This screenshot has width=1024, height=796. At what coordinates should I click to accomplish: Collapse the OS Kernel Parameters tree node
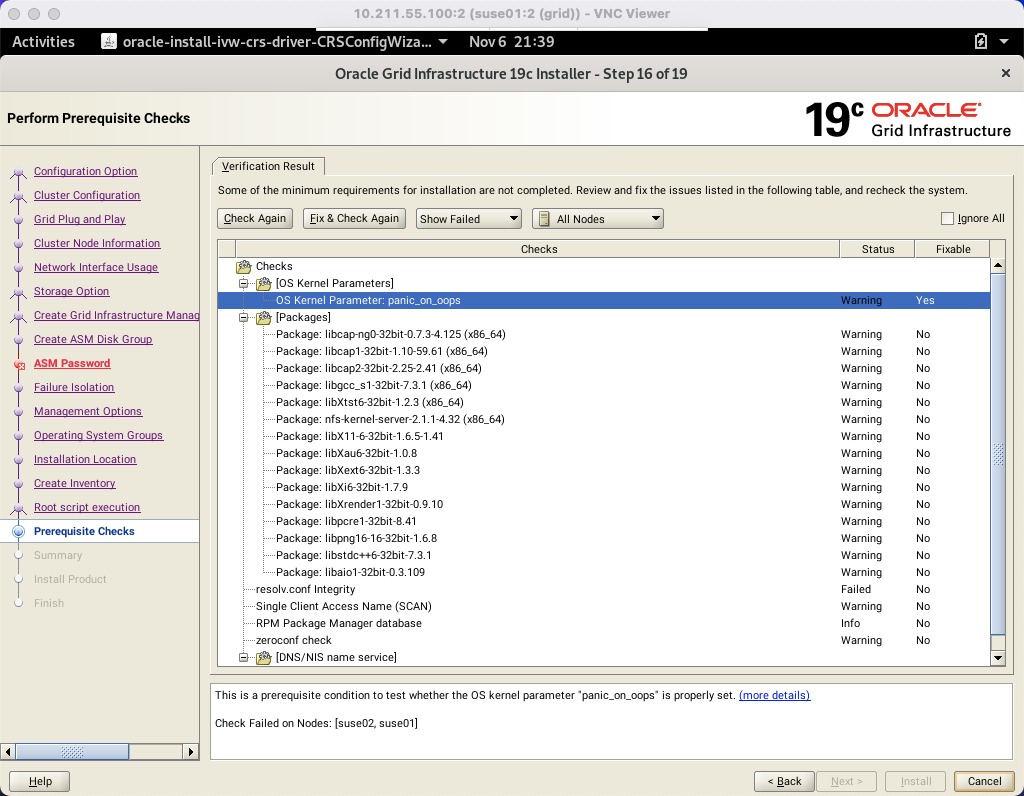[x=244, y=283]
